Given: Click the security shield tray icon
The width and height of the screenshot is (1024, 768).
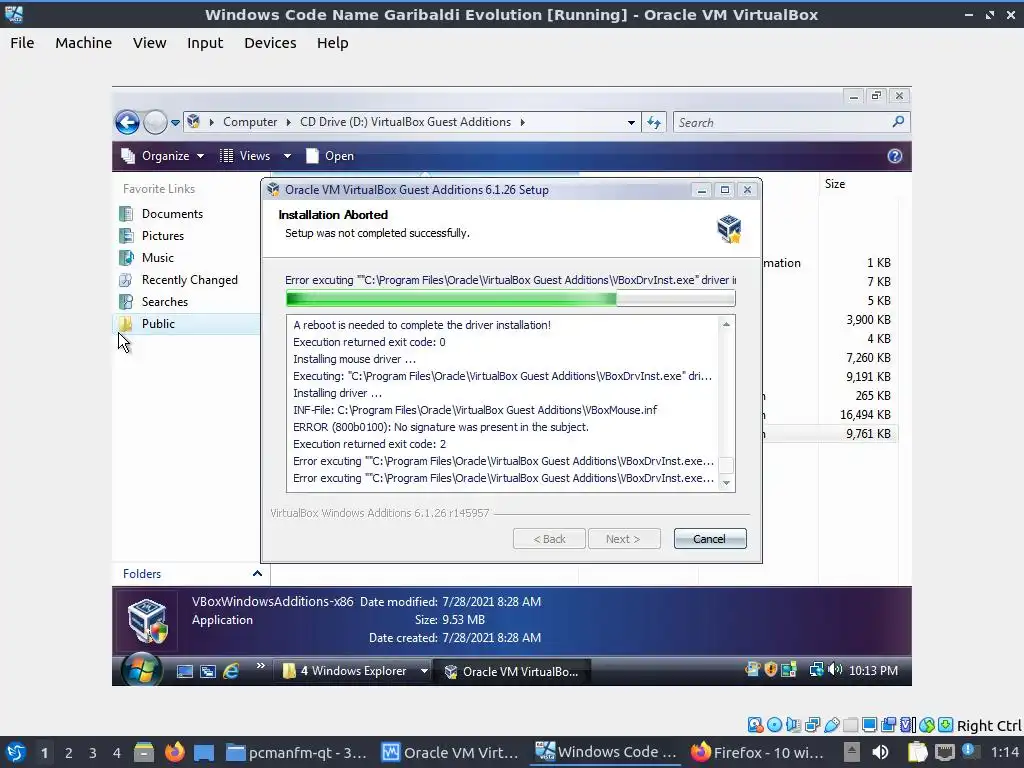Looking at the screenshot, I should click(771, 670).
